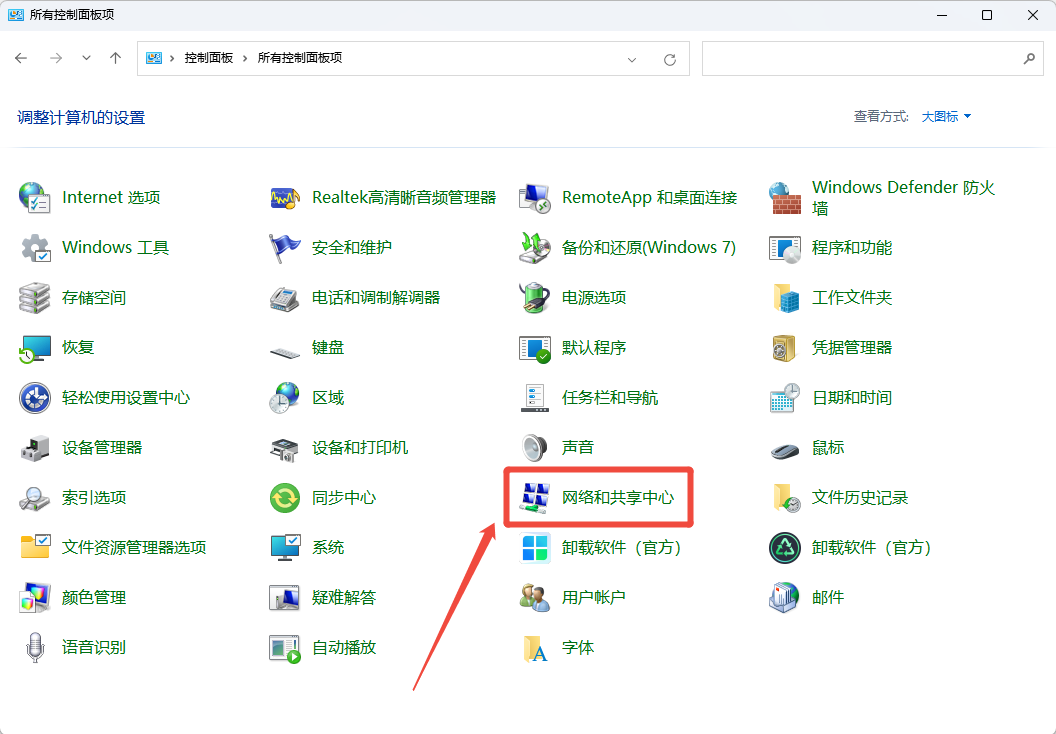Click the 自动播放 icon
The height and width of the screenshot is (734, 1056).
tap(284, 648)
